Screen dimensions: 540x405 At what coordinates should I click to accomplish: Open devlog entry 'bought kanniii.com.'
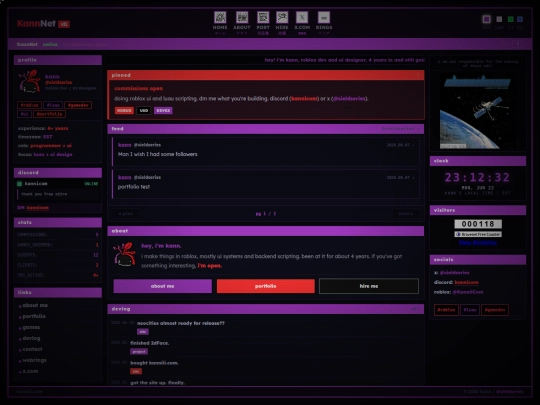(x=154, y=363)
